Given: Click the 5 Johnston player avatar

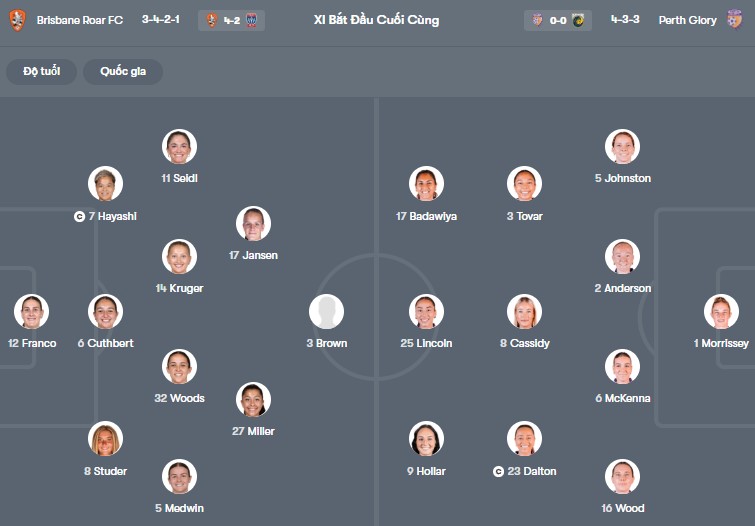Looking at the screenshot, I should click(622, 147).
